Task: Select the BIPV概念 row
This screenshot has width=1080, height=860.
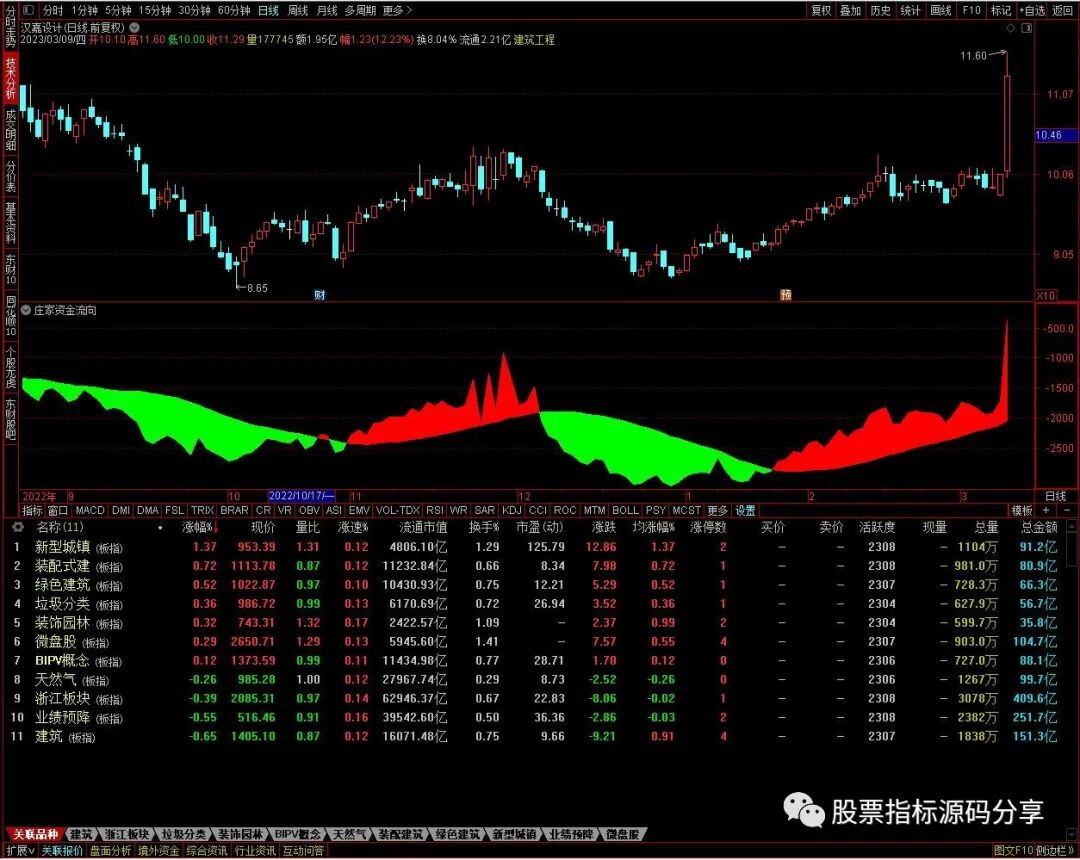Action: (537, 660)
